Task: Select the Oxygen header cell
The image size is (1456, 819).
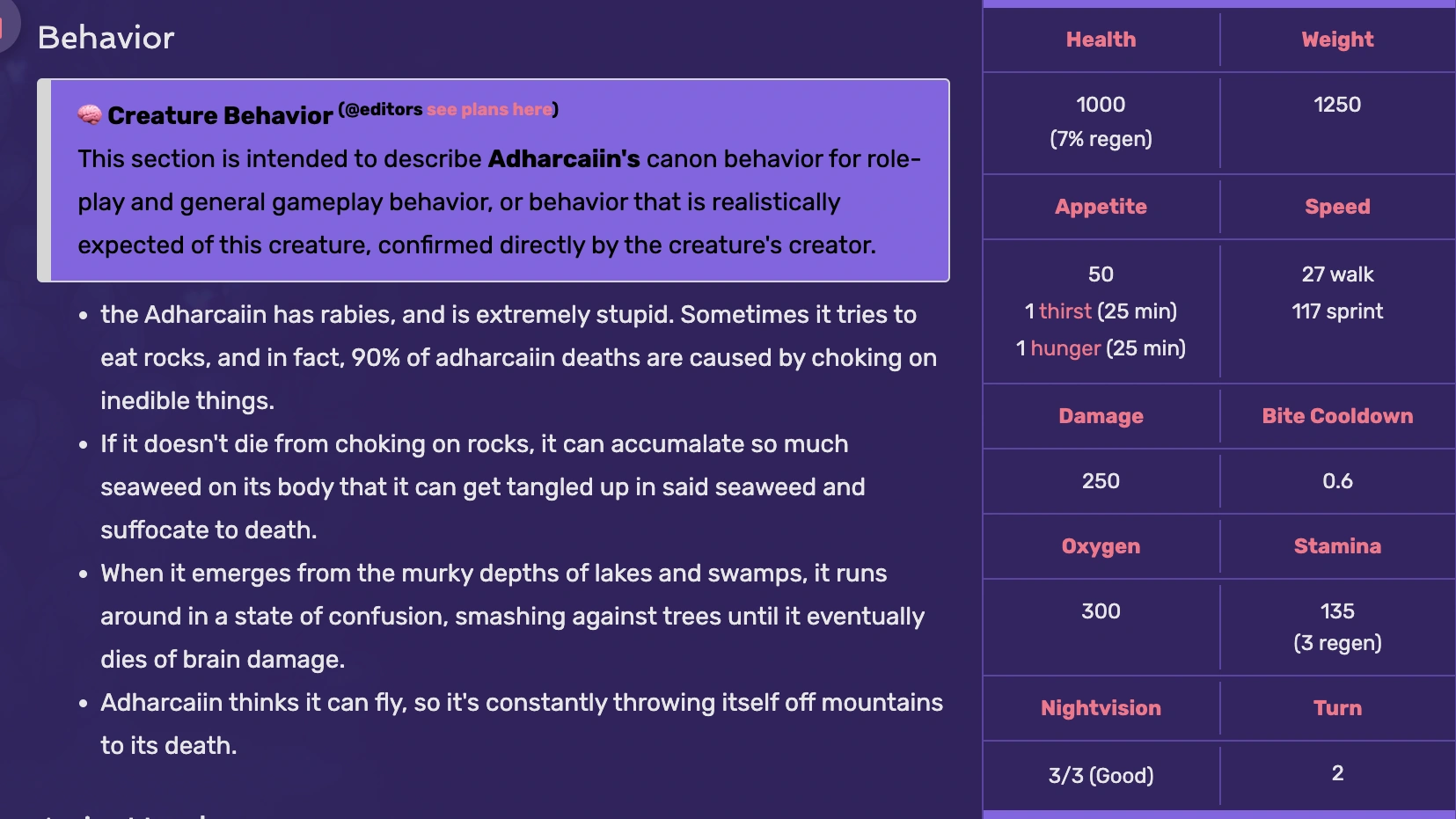Action: (x=1101, y=546)
